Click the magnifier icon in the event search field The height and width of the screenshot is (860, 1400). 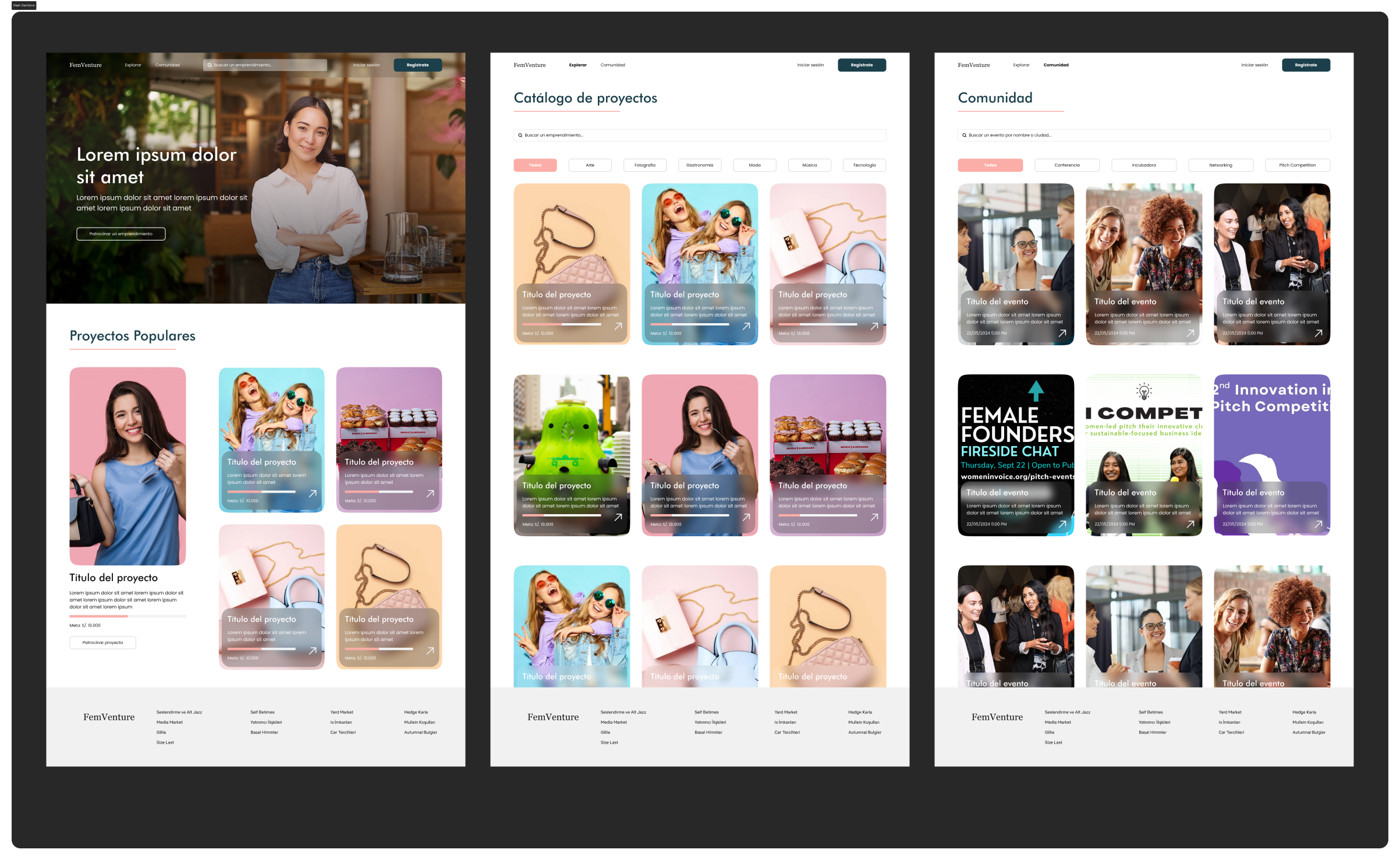(964, 135)
